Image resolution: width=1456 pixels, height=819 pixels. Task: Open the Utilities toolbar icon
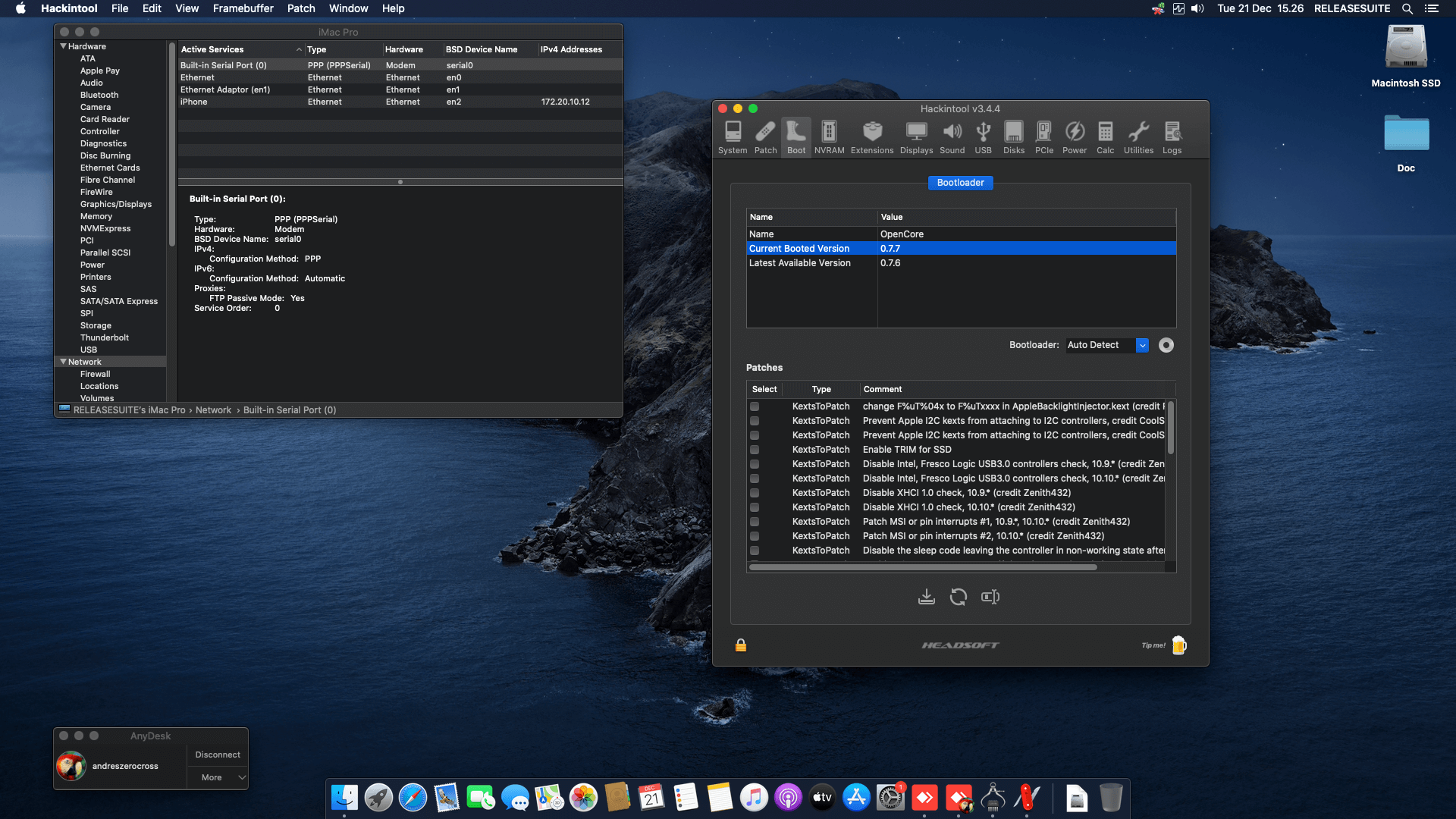(x=1138, y=137)
